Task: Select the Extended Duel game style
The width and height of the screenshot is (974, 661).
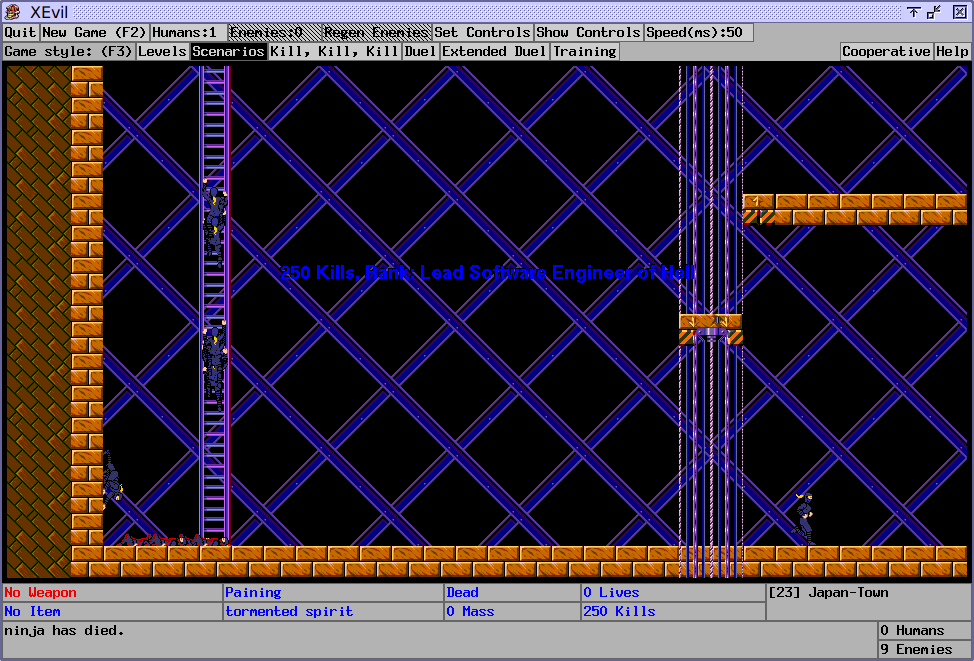Action: pyautogui.click(x=494, y=52)
